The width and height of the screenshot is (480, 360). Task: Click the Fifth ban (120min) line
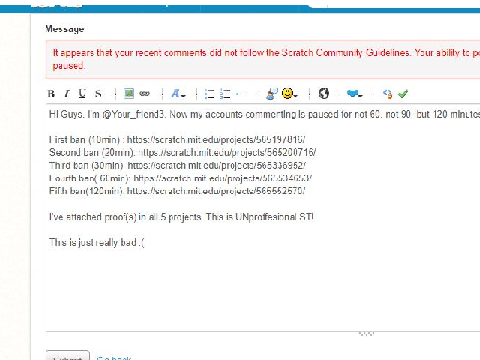pyautogui.click(x=177, y=191)
